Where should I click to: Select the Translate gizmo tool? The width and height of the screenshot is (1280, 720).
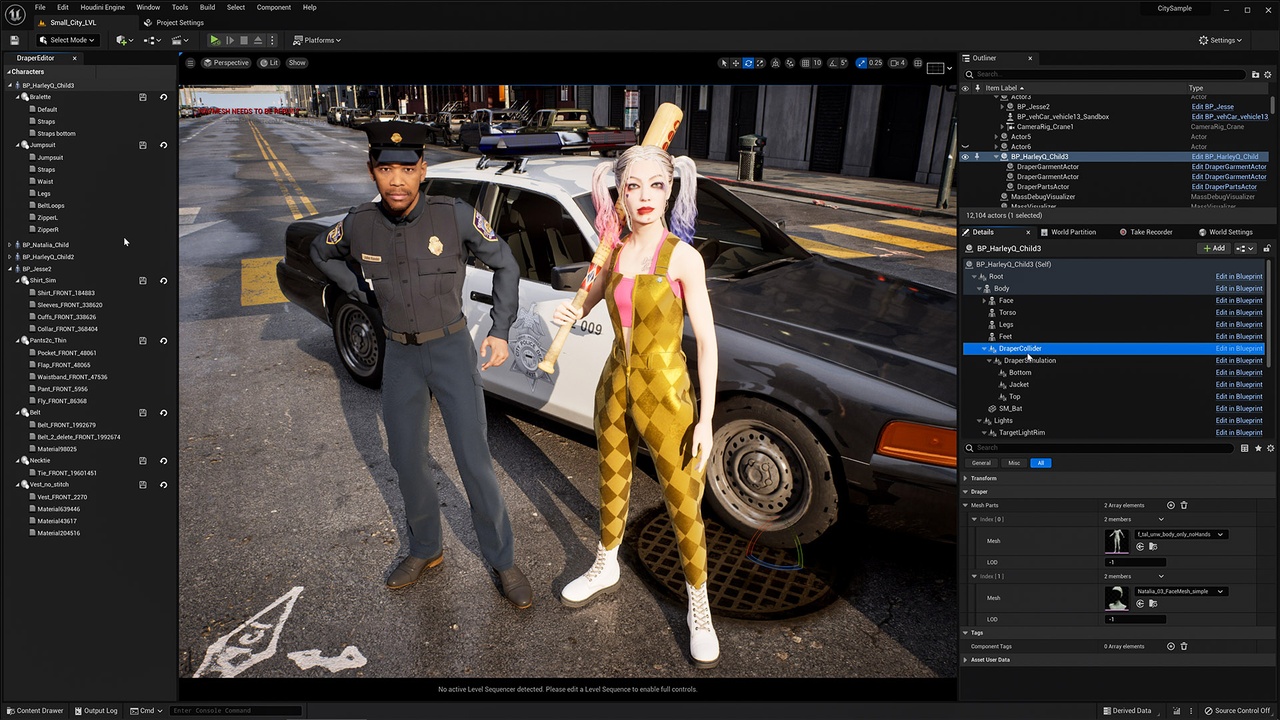coord(736,63)
